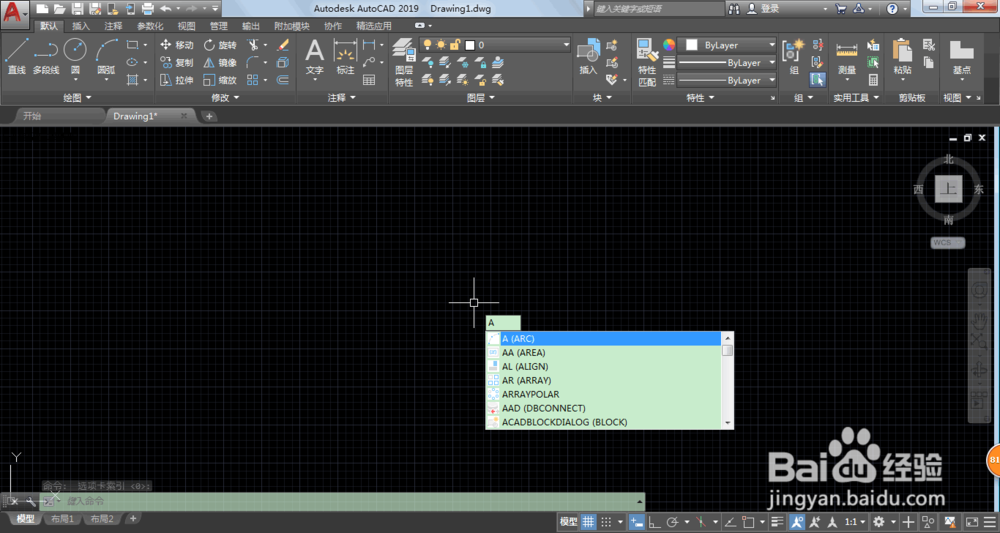The height and width of the screenshot is (533, 1000).
Task: Open the quick calculator icon in 实用工具
Action: pyautogui.click(x=873, y=80)
